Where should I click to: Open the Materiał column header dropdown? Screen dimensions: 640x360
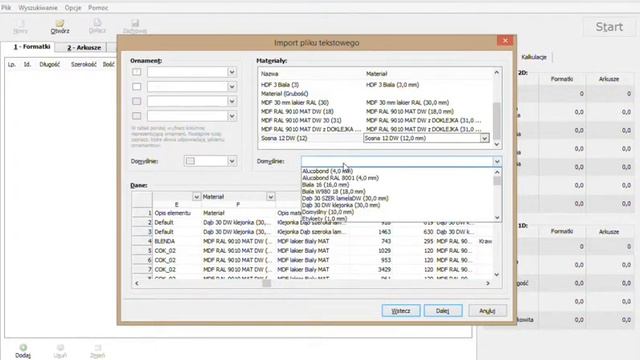(x=270, y=197)
